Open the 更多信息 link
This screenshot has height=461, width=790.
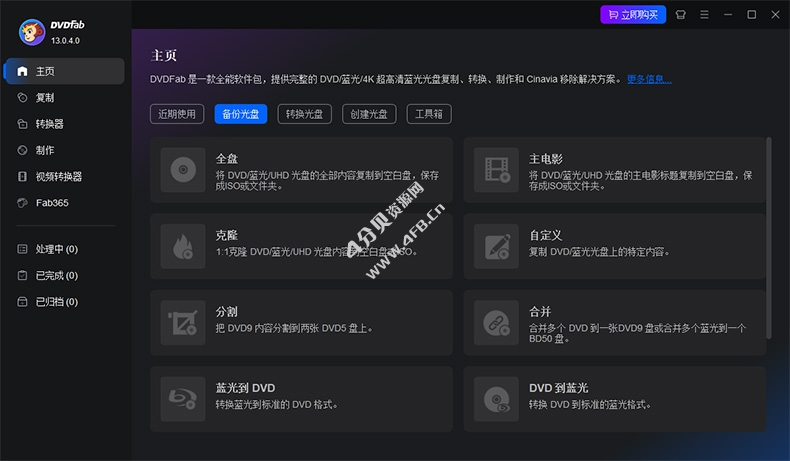click(x=649, y=79)
